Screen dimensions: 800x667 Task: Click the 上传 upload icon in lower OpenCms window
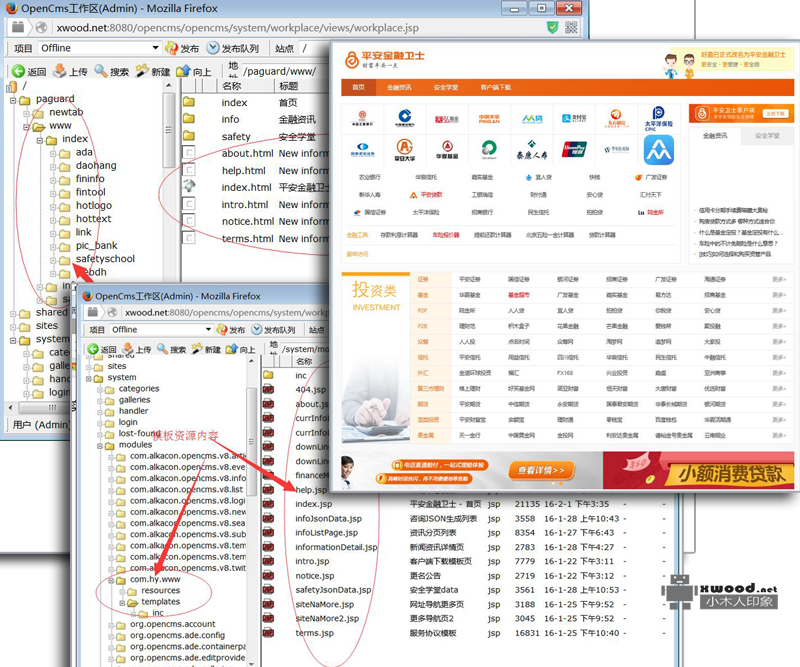point(128,349)
